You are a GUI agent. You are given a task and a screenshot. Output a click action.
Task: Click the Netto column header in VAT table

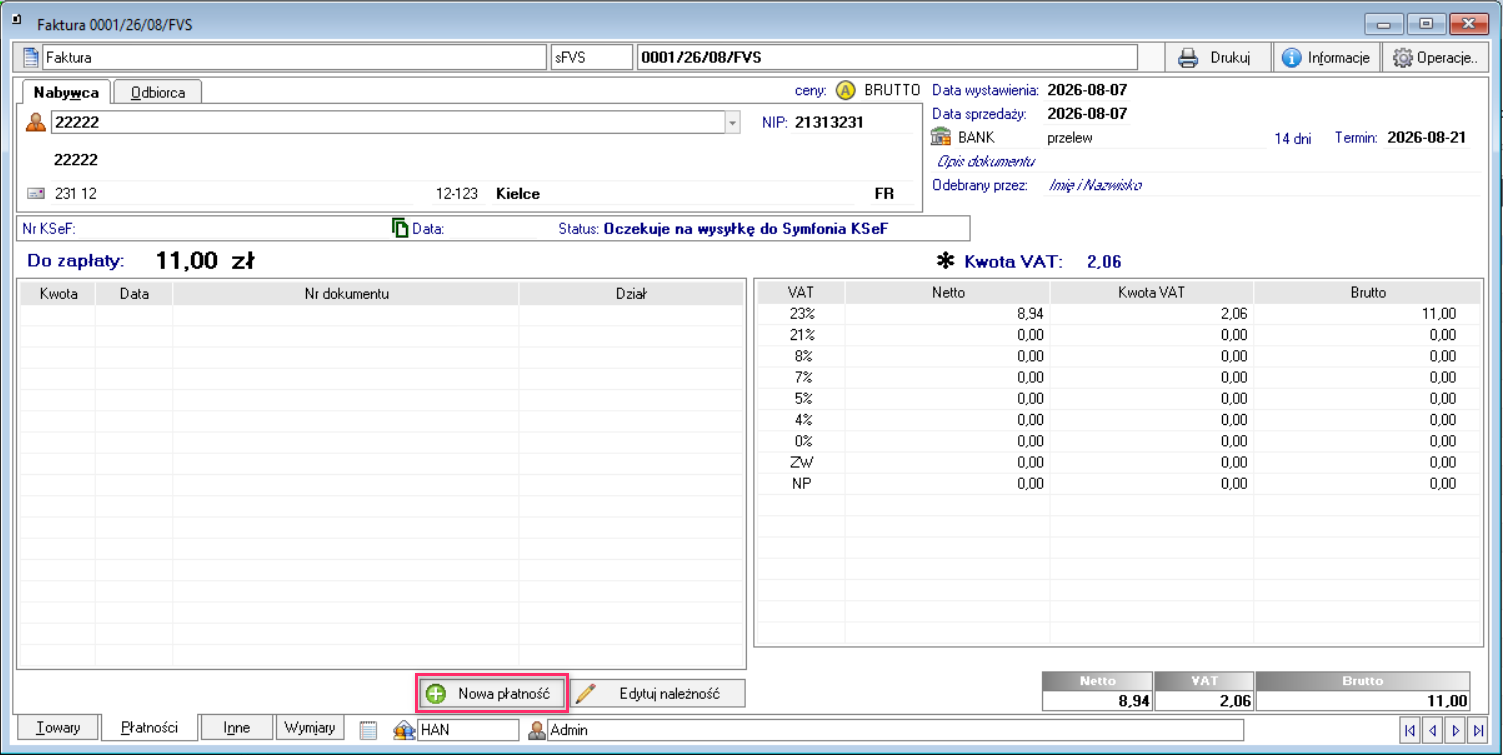(947, 293)
